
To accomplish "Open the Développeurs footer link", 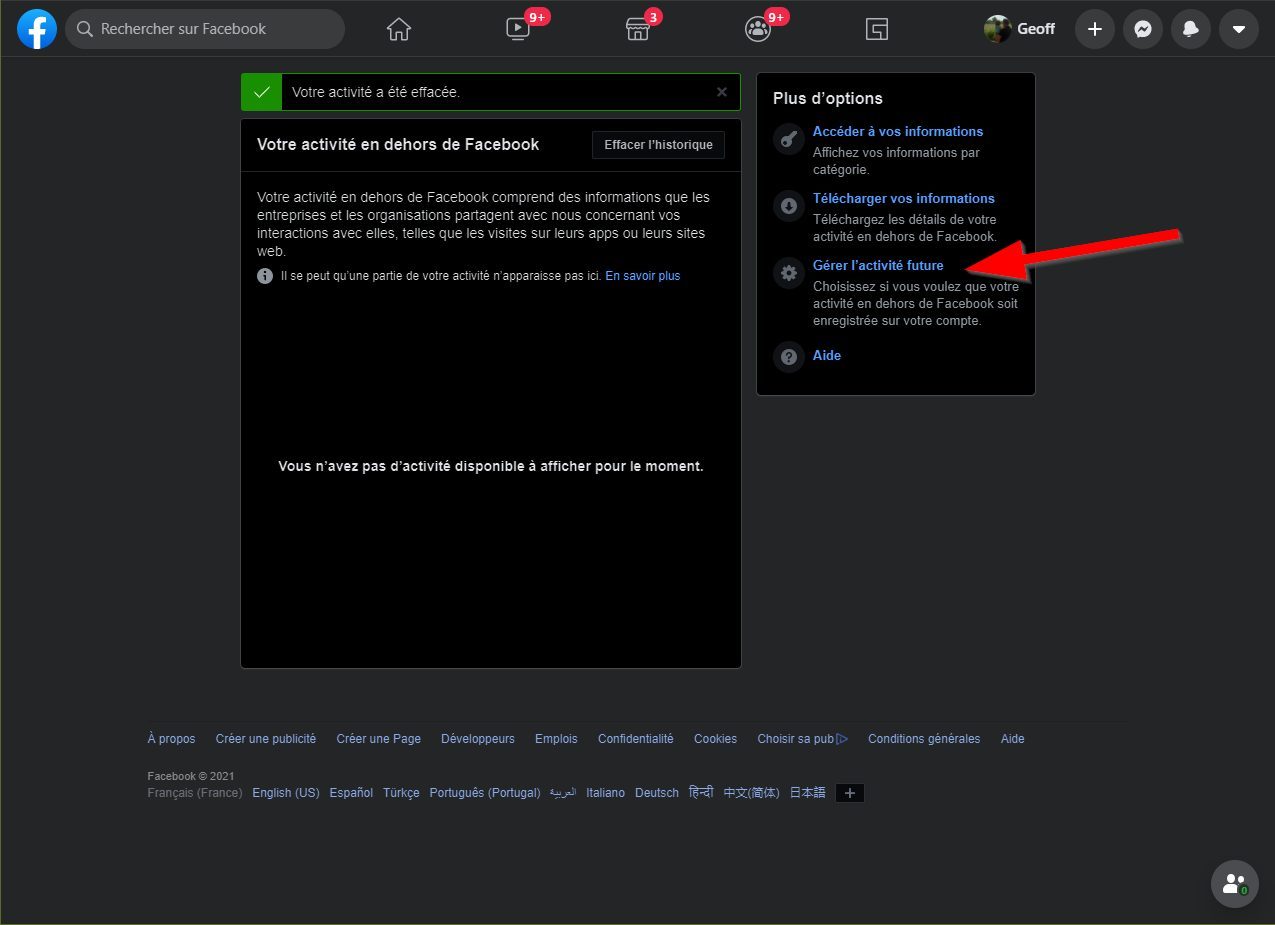I will pyautogui.click(x=478, y=739).
